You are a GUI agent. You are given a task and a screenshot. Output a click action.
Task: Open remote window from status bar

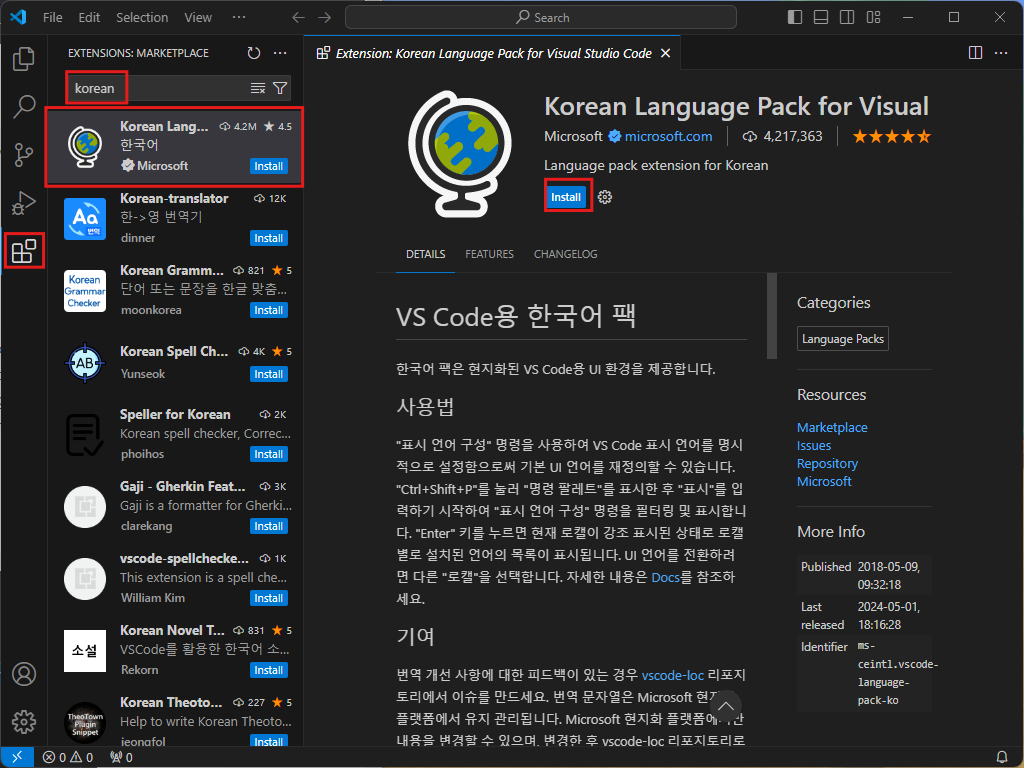click(17, 757)
